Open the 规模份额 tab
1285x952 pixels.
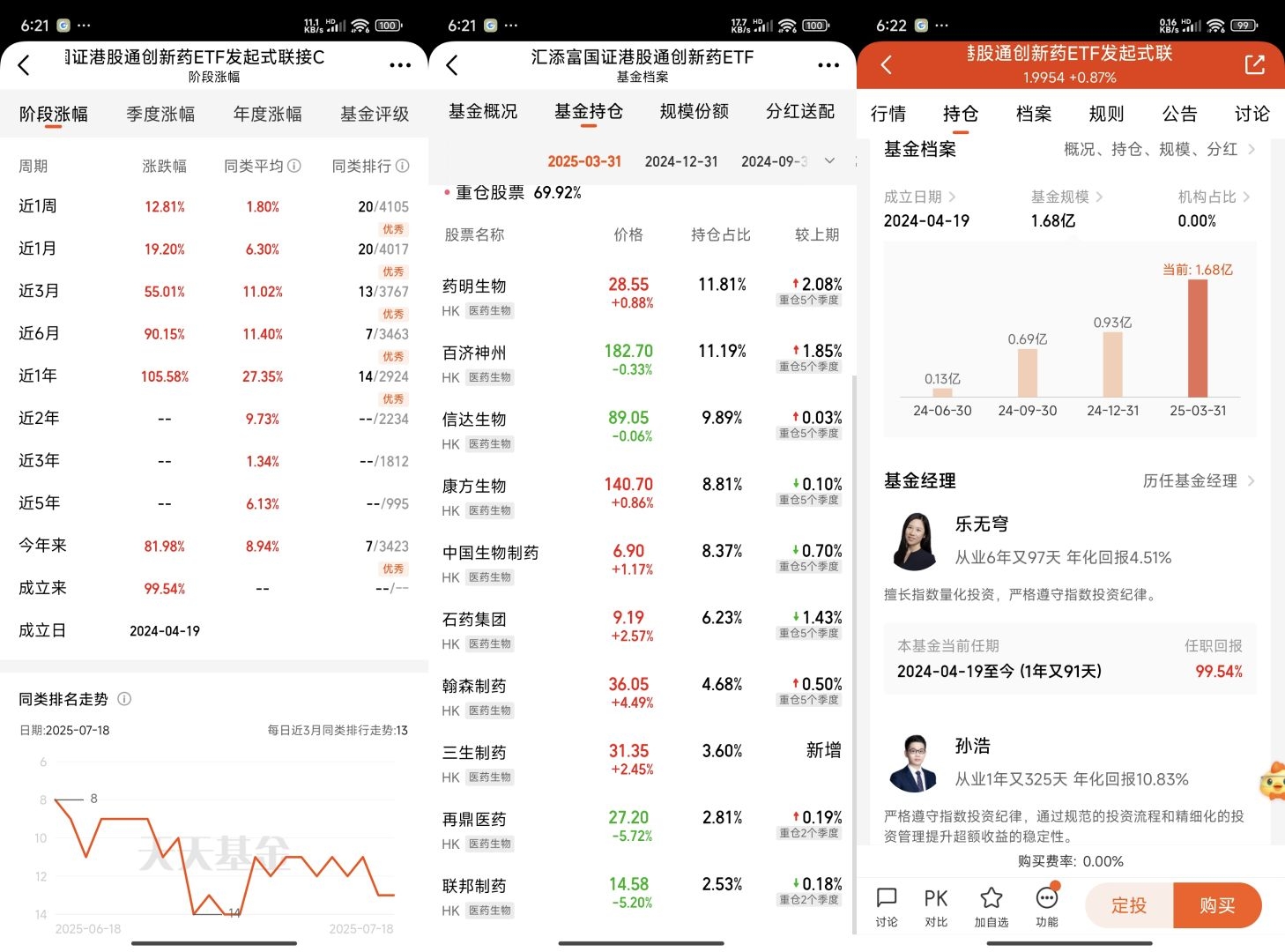point(694,112)
